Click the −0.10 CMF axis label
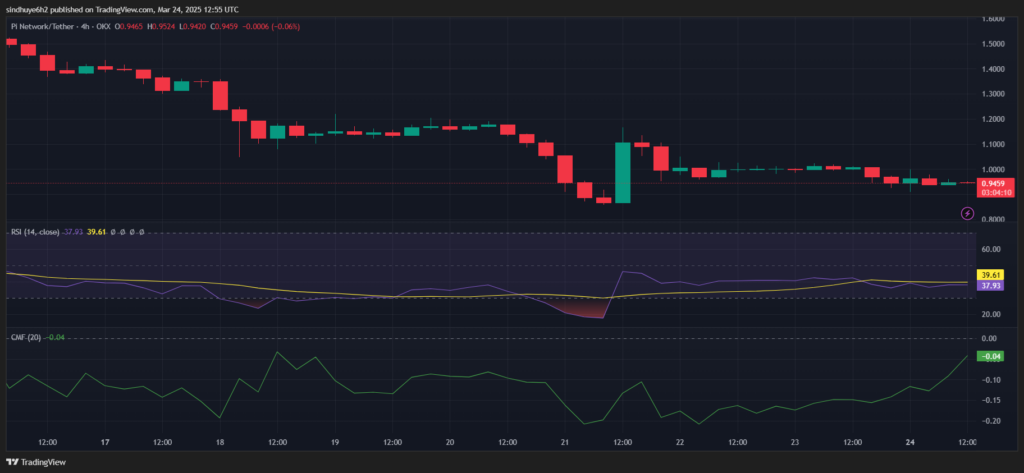 (x=989, y=380)
